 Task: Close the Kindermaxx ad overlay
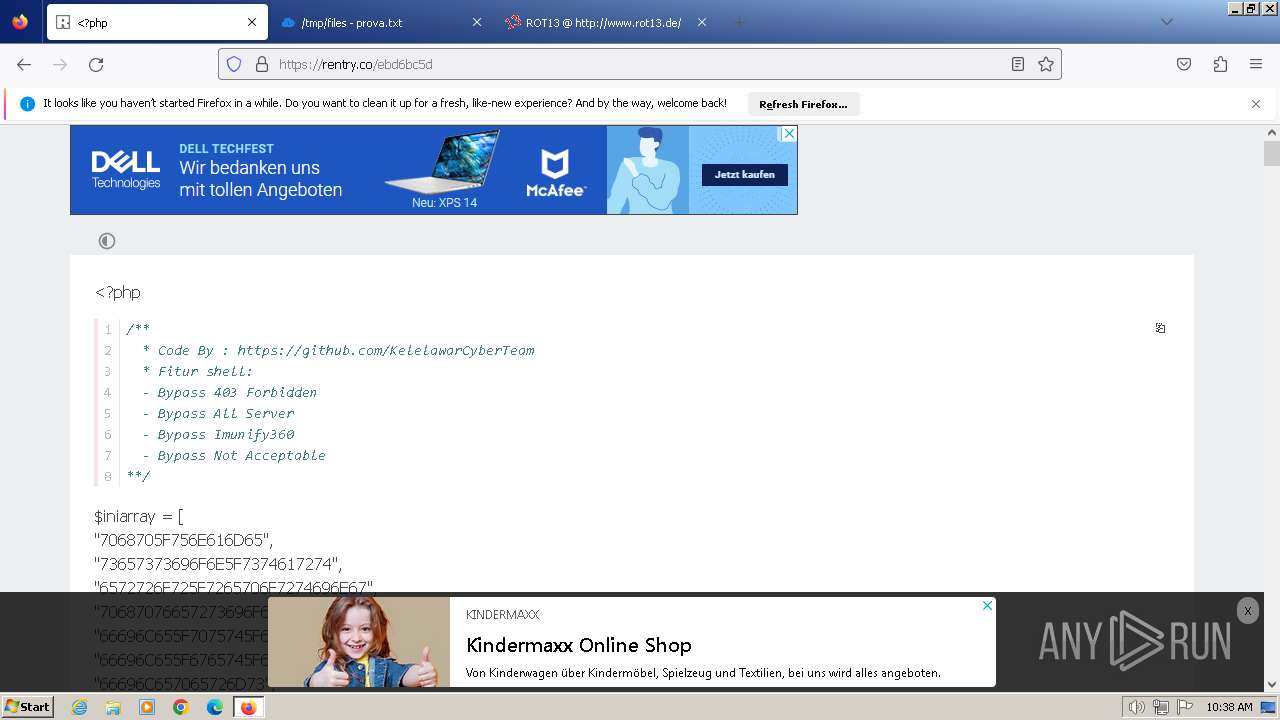point(1247,611)
